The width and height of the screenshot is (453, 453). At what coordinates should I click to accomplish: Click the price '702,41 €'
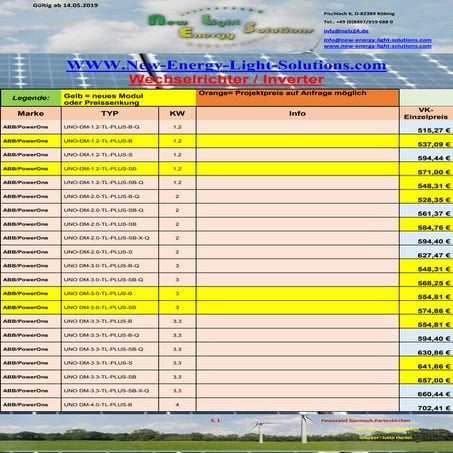(434, 408)
